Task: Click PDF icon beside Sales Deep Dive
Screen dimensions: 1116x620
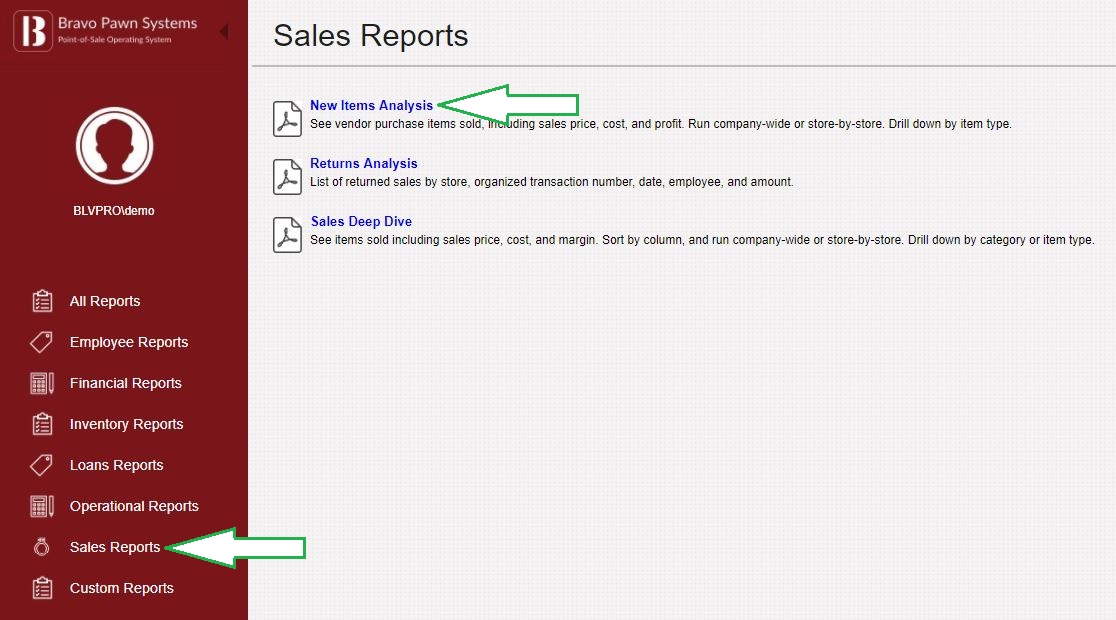Action: [x=288, y=235]
